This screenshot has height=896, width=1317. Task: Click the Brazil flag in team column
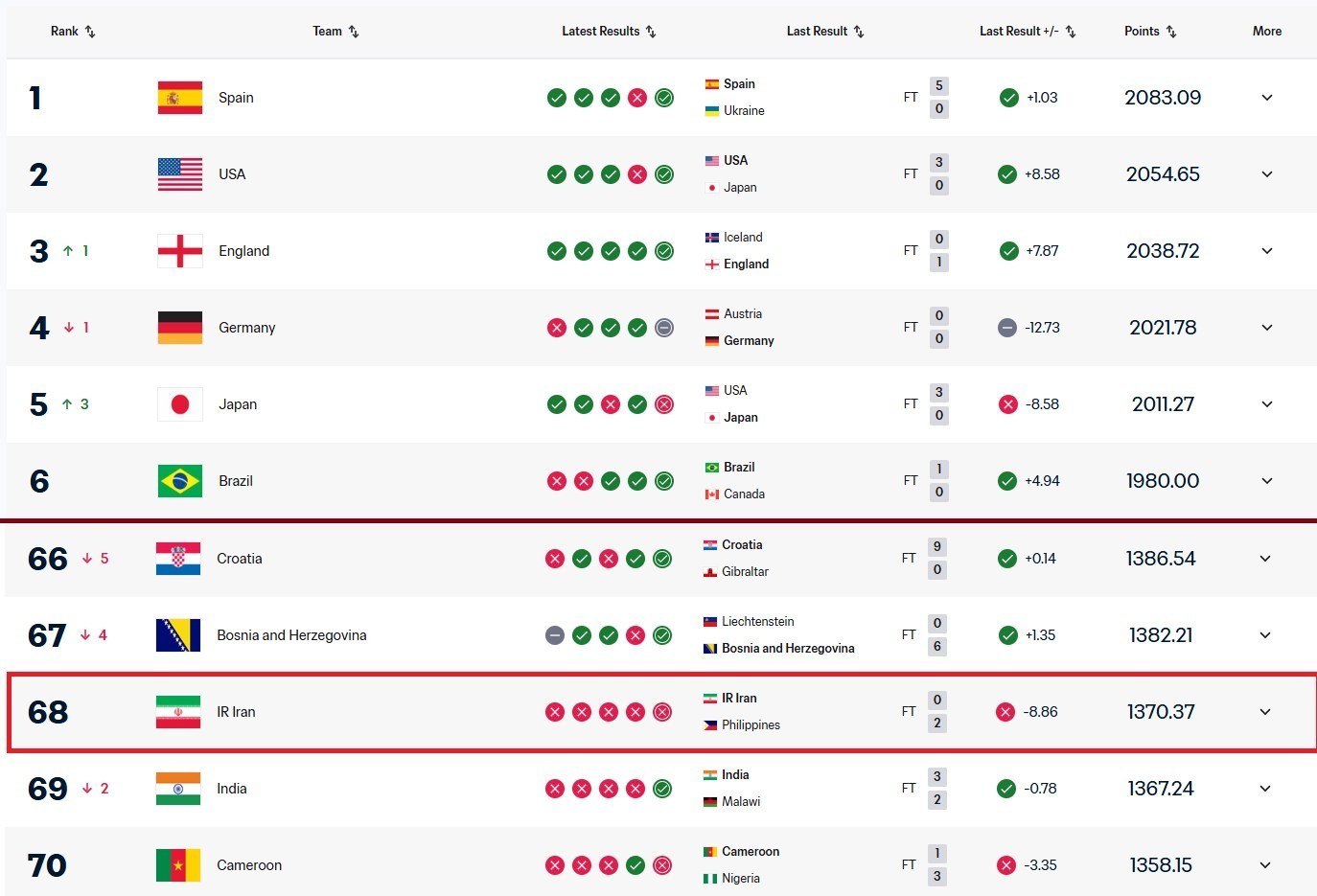(179, 481)
